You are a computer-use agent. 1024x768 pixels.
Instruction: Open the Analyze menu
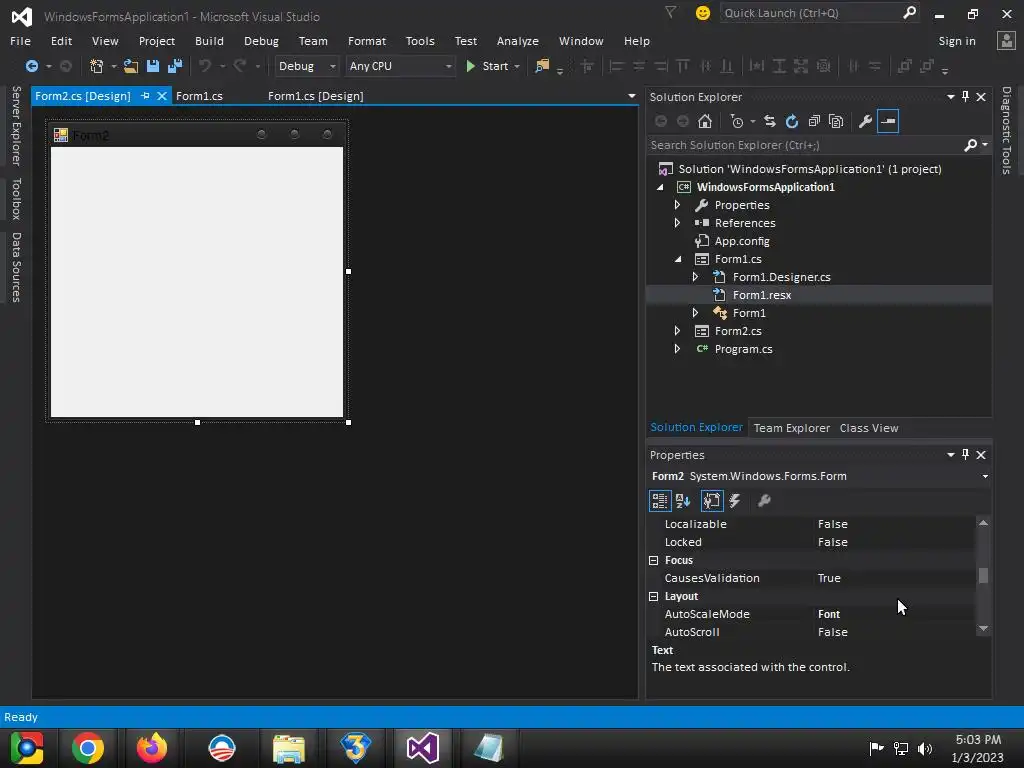(517, 41)
